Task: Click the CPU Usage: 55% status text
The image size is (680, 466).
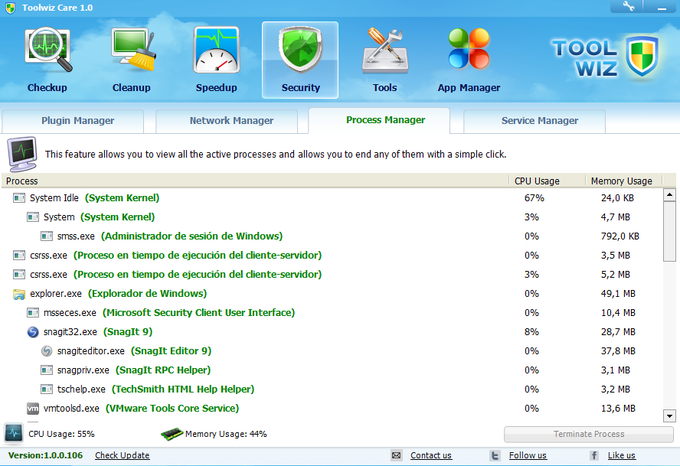Action: [61, 434]
